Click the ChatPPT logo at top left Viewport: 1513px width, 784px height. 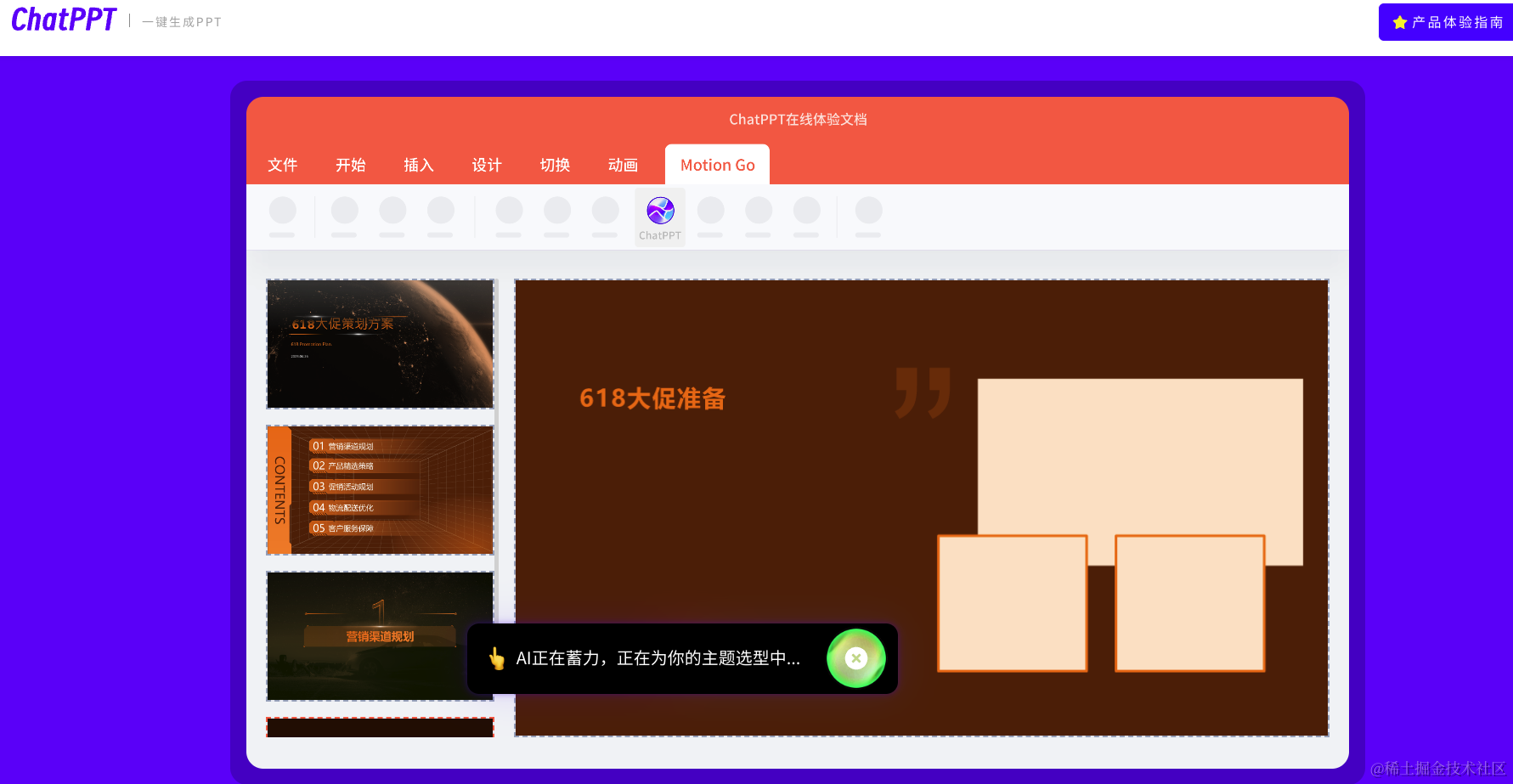coord(64,20)
